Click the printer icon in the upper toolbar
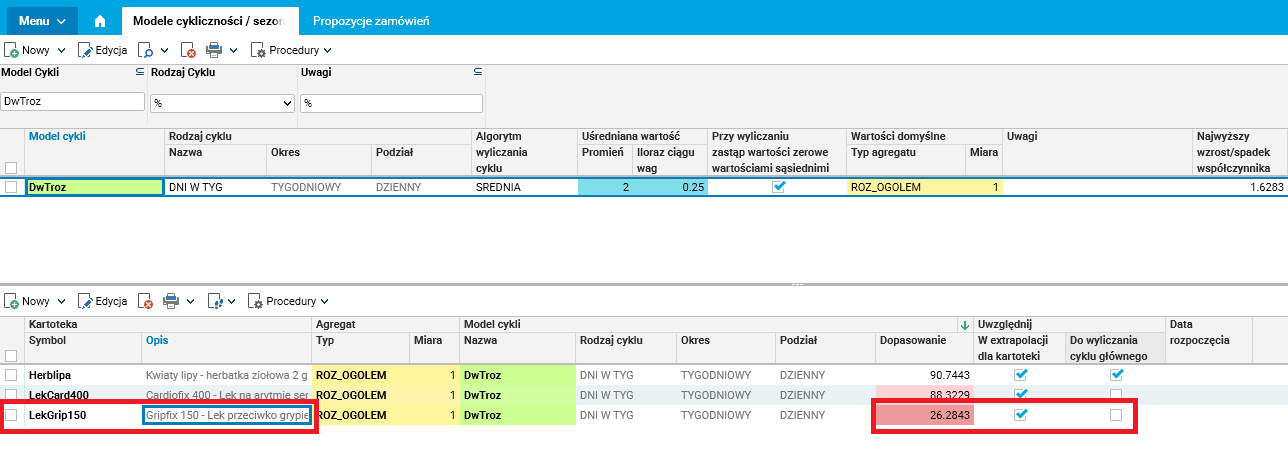1288x465 pixels. pos(214,49)
